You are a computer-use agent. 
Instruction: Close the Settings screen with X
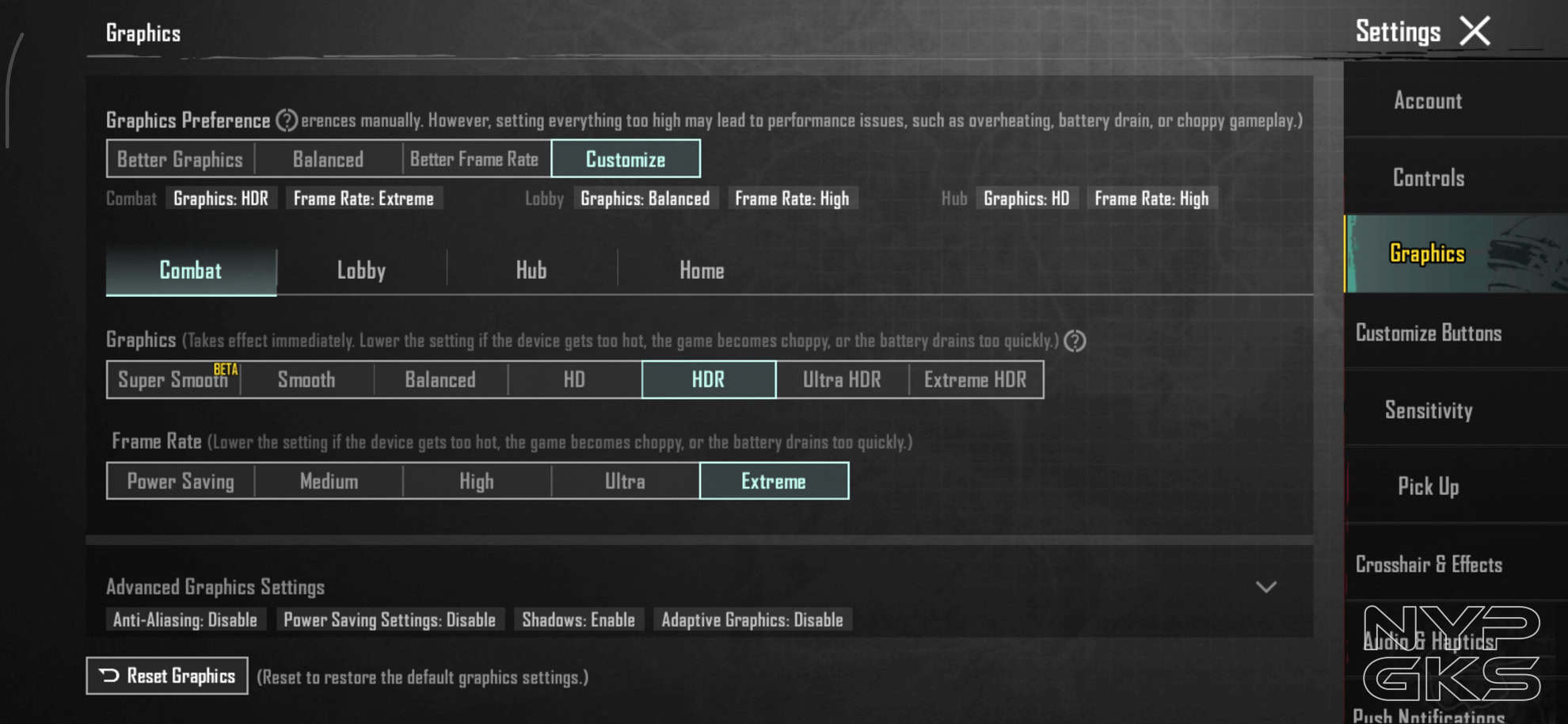[1475, 32]
